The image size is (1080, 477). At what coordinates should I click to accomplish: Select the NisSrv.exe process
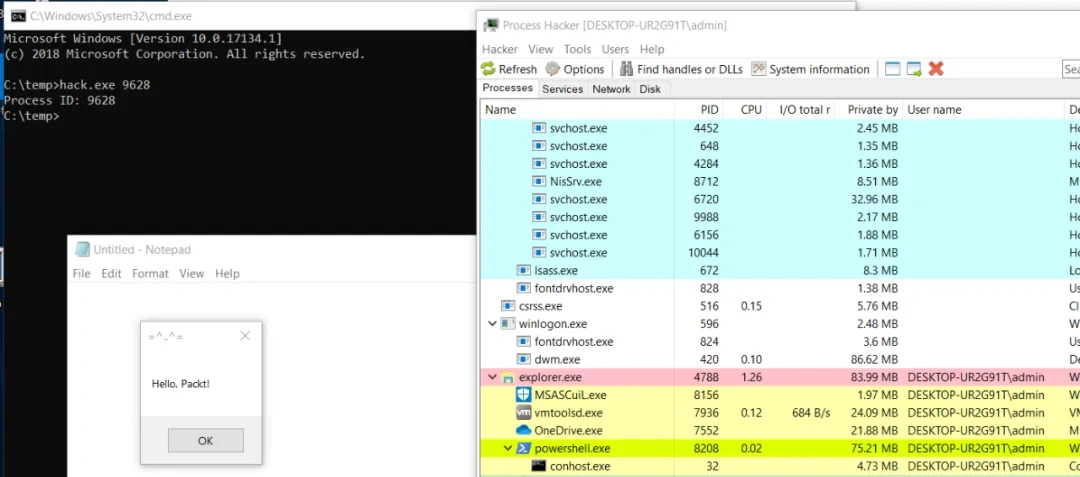point(780,182)
